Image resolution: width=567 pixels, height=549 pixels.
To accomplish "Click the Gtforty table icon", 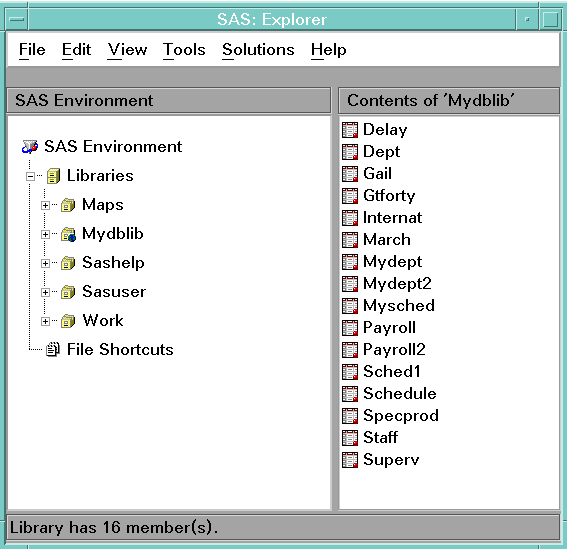I will pos(350,196).
